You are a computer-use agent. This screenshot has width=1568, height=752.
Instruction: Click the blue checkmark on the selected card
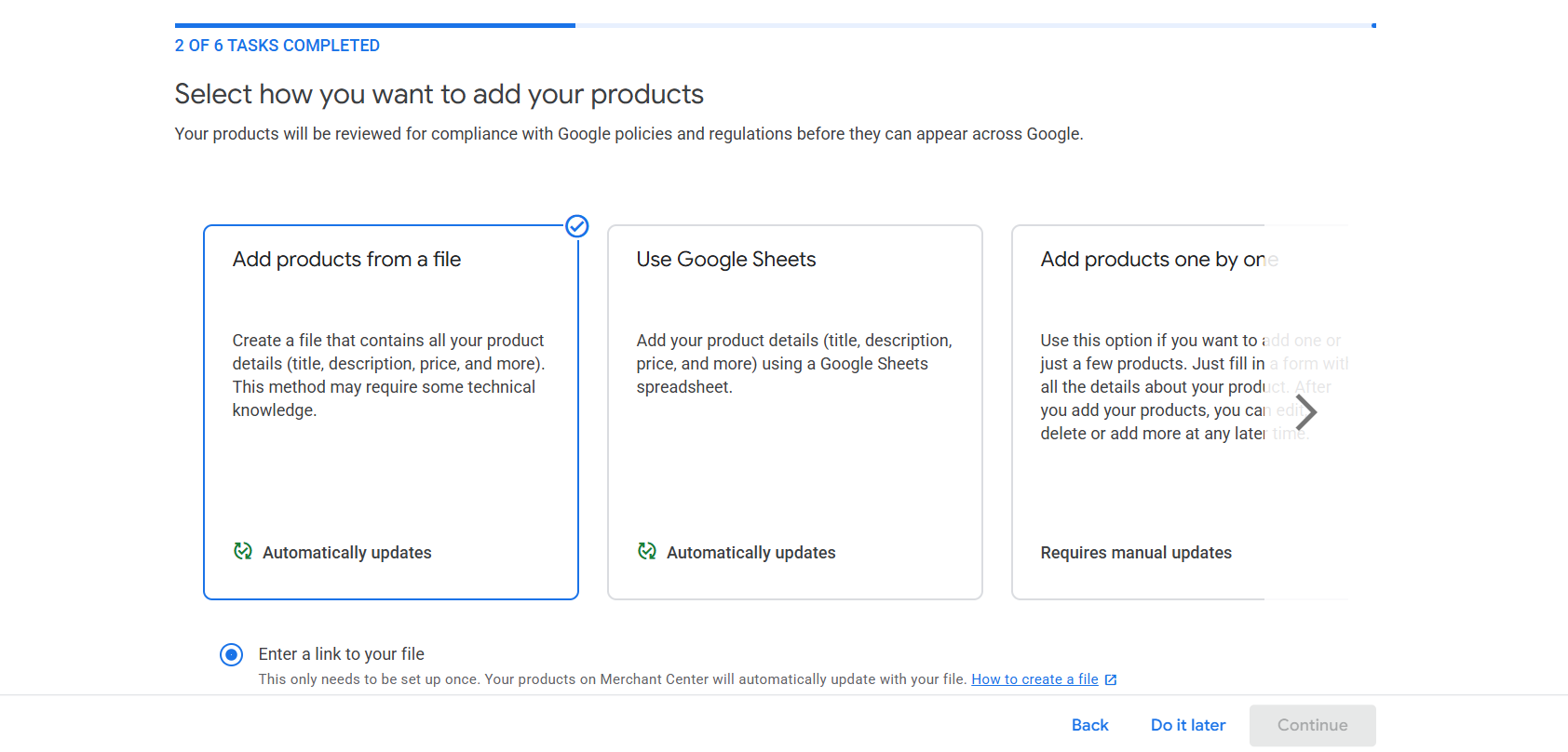pyautogui.click(x=577, y=226)
